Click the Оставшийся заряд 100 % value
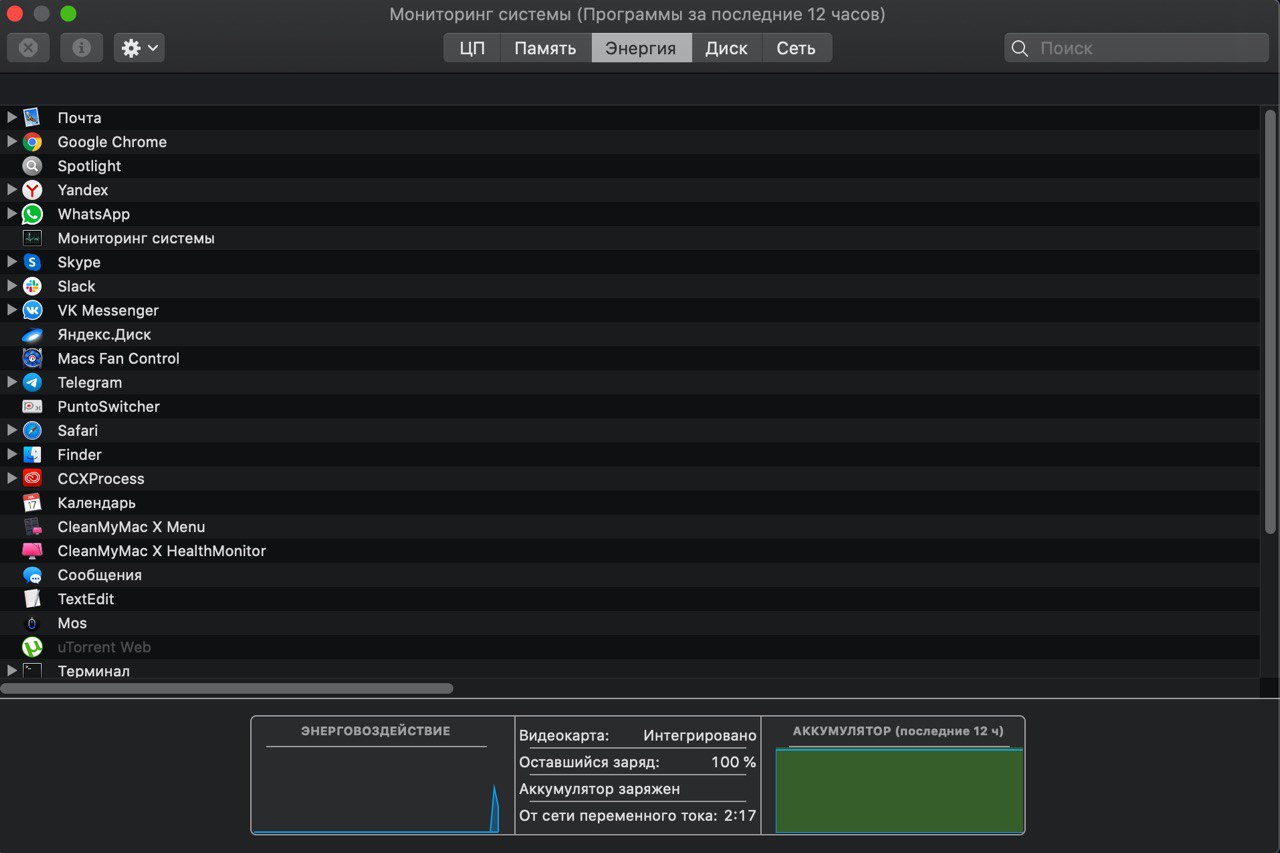The width and height of the screenshot is (1280, 853). point(733,762)
